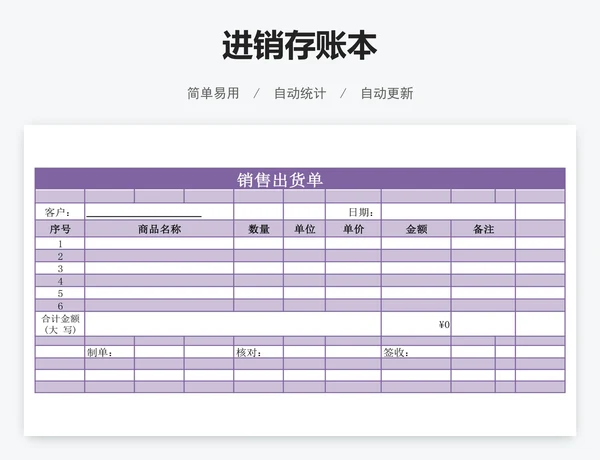Click the ¥0 total amount cell
The width and height of the screenshot is (600, 460).
tap(416, 324)
